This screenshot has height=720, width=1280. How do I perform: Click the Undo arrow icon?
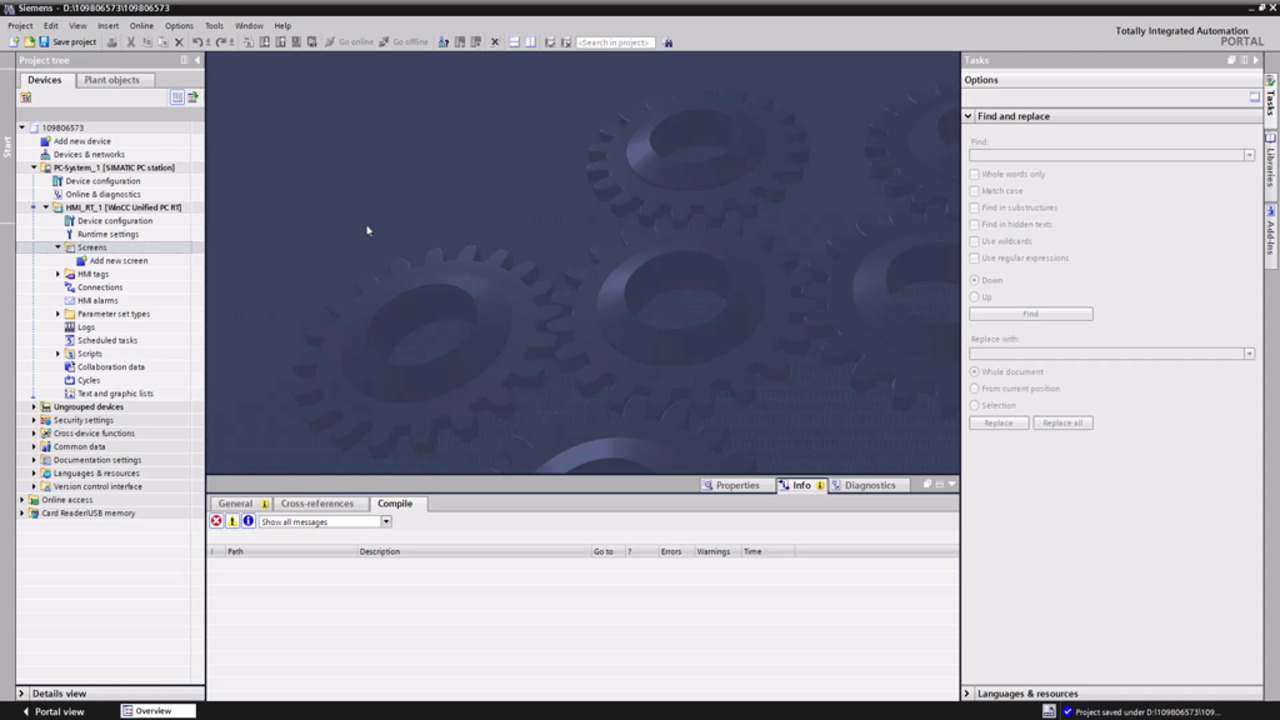pyautogui.click(x=197, y=42)
